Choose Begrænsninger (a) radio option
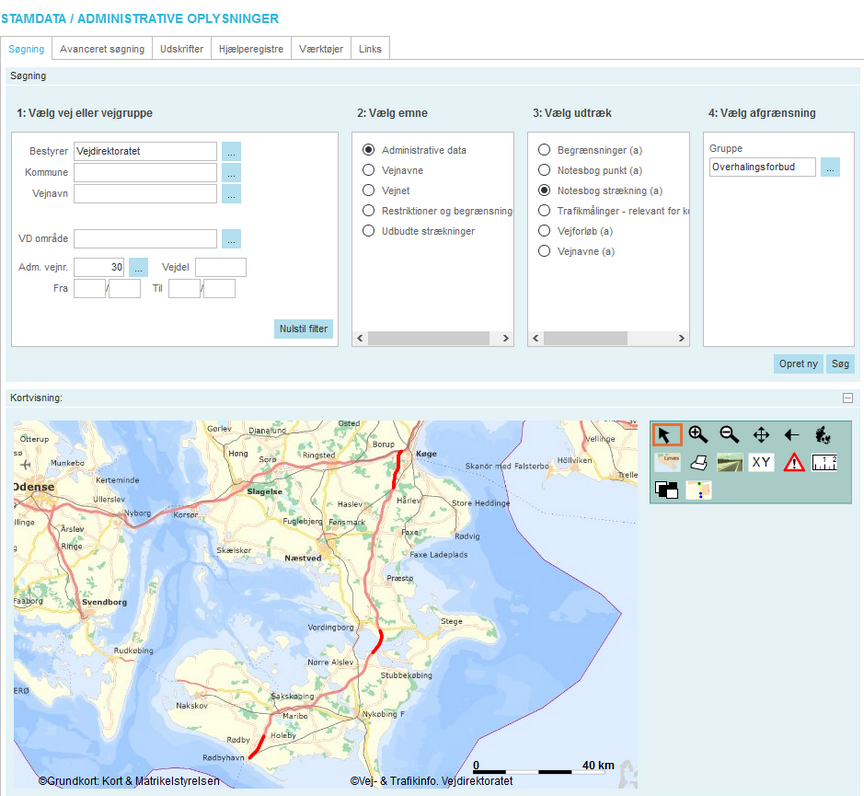 (544, 150)
